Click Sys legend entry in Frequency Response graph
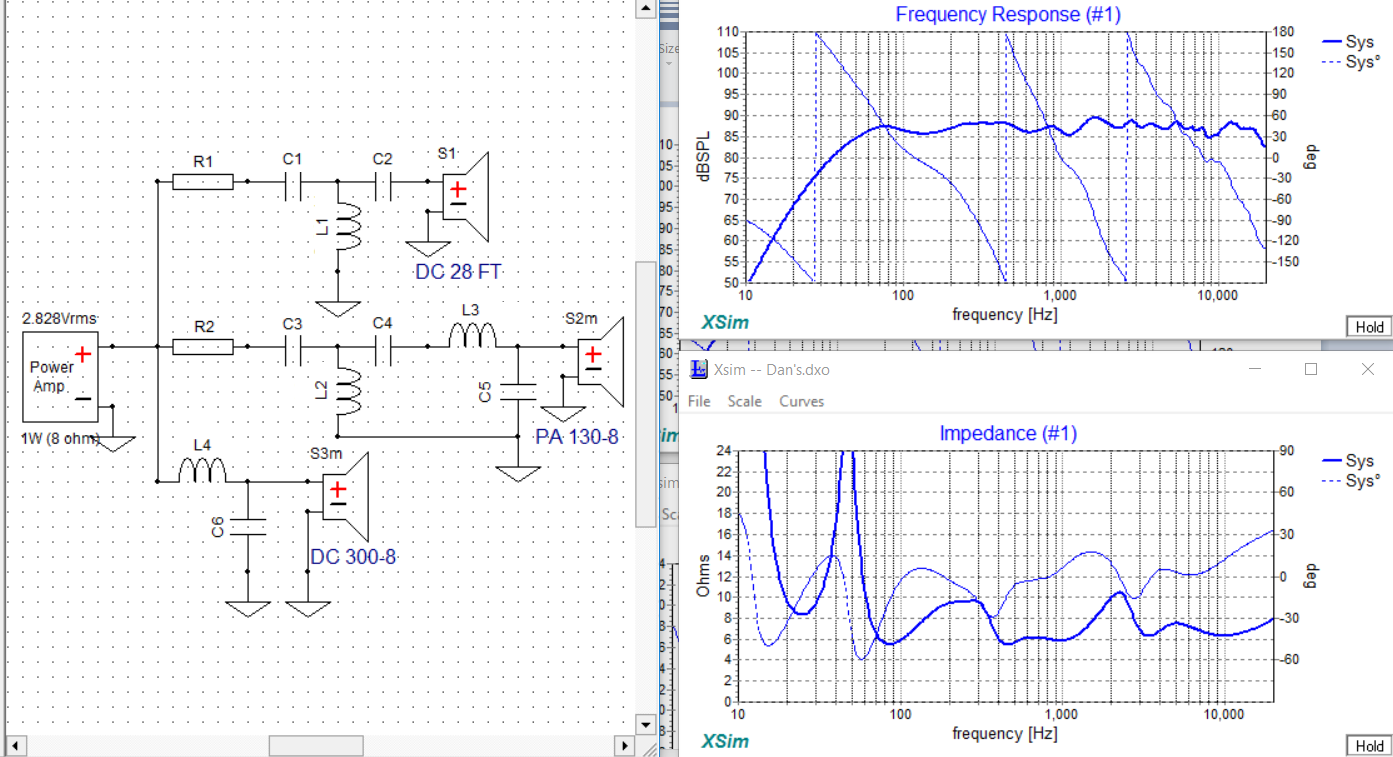 (x=1348, y=41)
